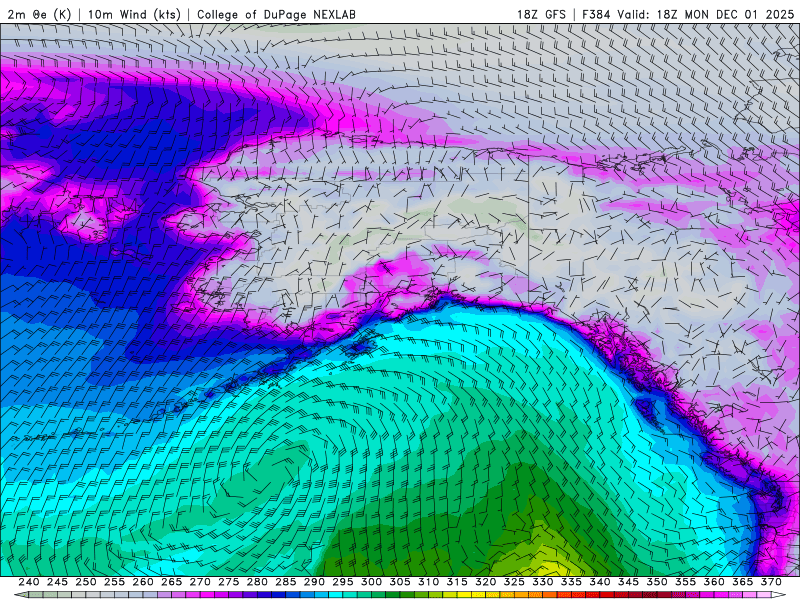Click the 260 value on the legend scale

pyautogui.click(x=143, y=582)
